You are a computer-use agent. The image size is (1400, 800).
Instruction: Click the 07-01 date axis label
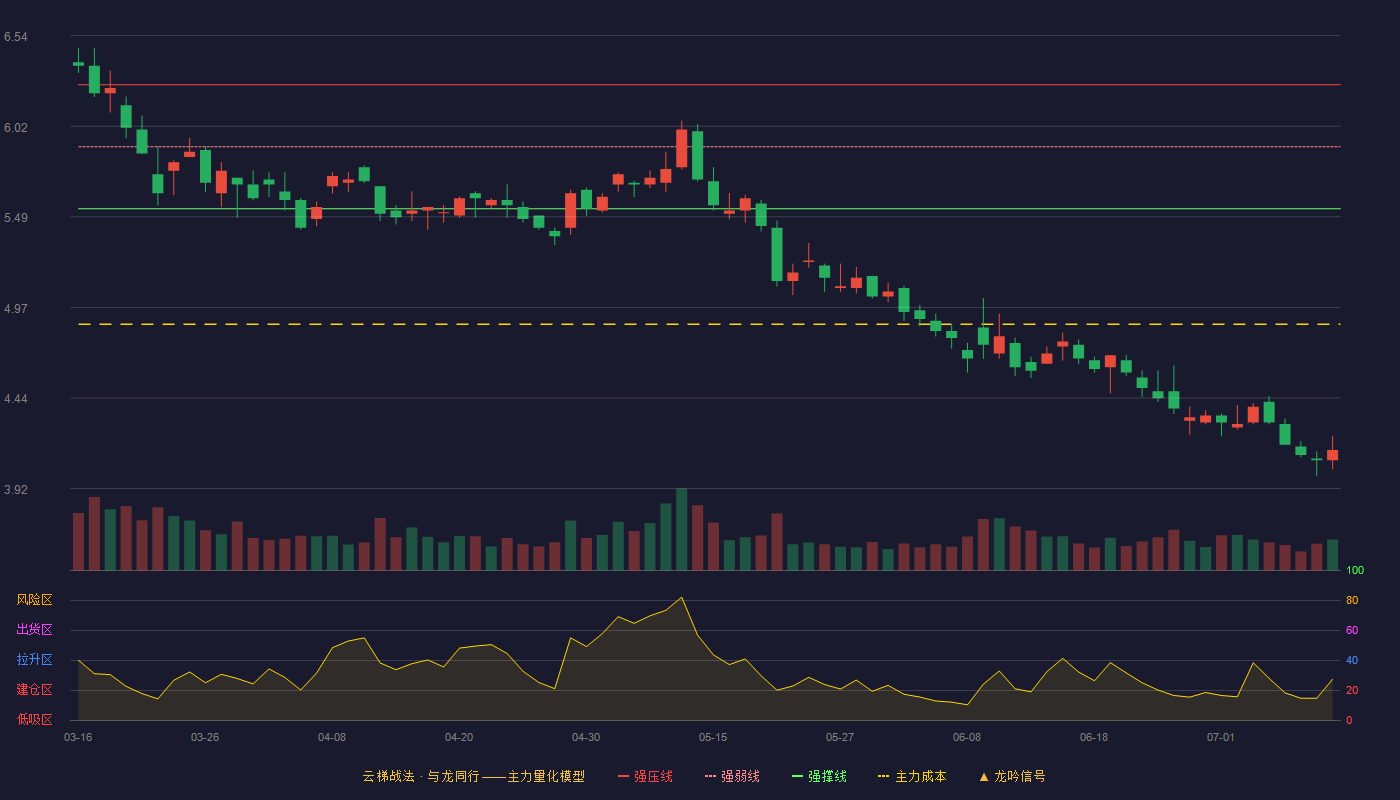coord(1221,737)
